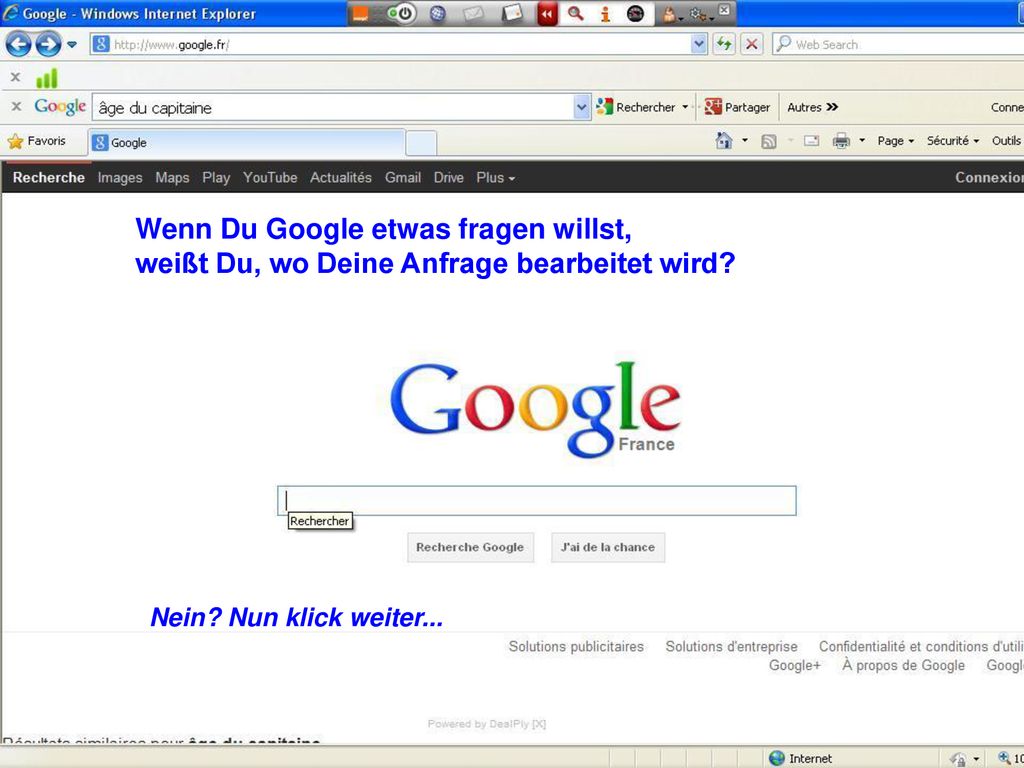Go to Images in Google navigation bar

pyautogui.click(x=120, y=178)
